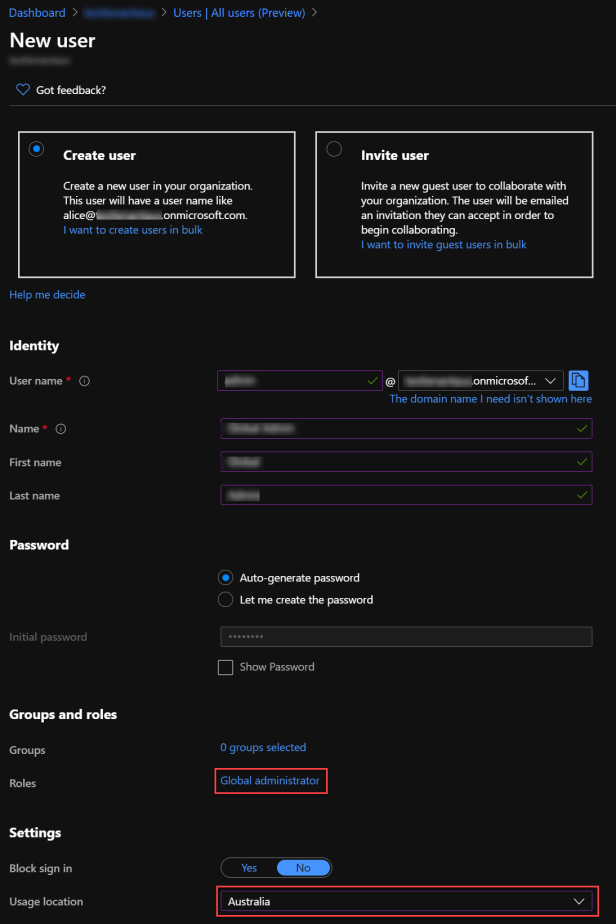Open the Global administrator role link
This screenshot has width=616, height=924.
click(x=270, y=781)
